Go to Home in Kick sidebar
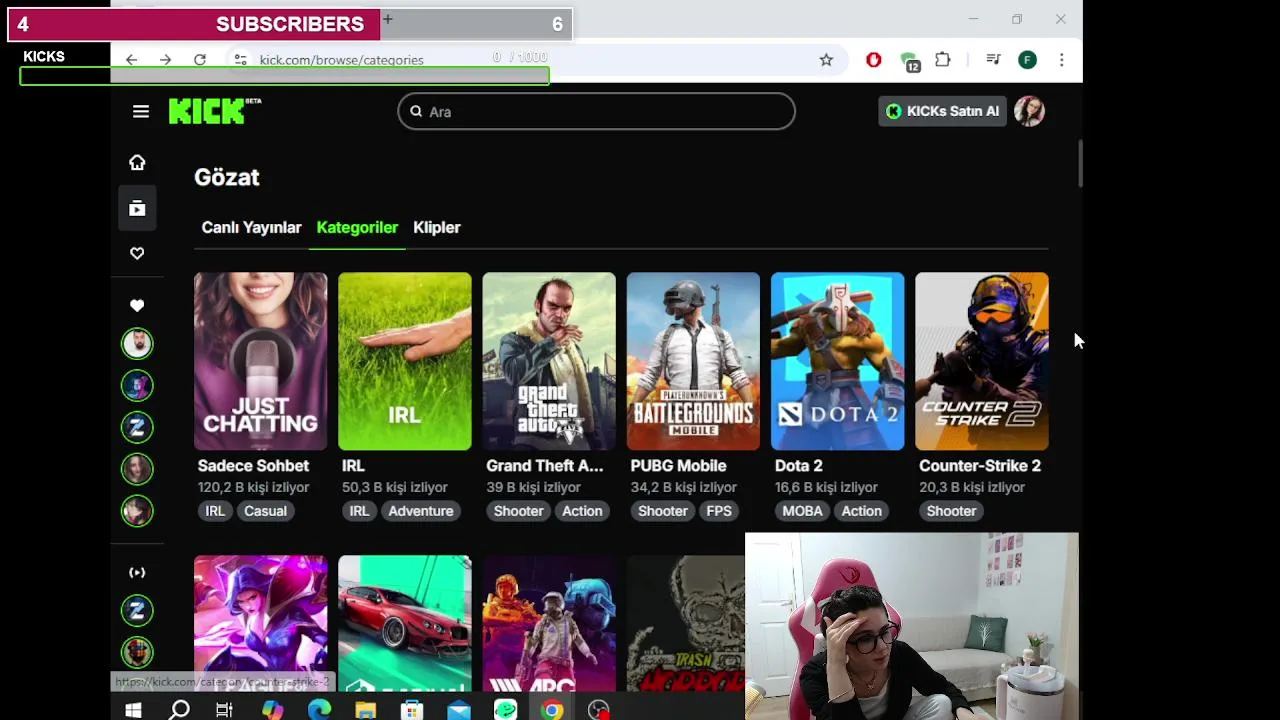The height and width of the screenshot is (720, 1280). coord(137,162)
